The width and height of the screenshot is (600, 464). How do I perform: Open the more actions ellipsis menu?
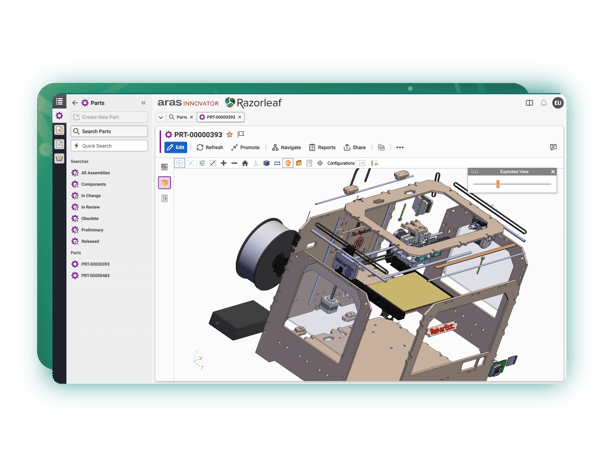click(400, 147)
